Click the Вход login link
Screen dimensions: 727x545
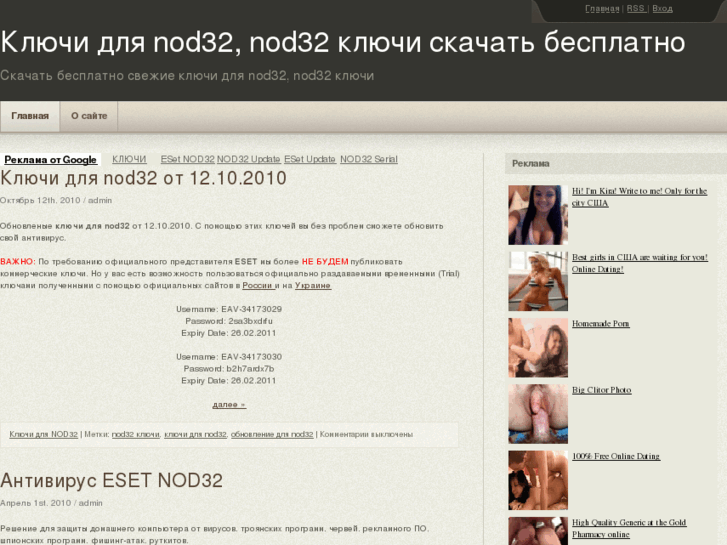click(x=662, y=8)
